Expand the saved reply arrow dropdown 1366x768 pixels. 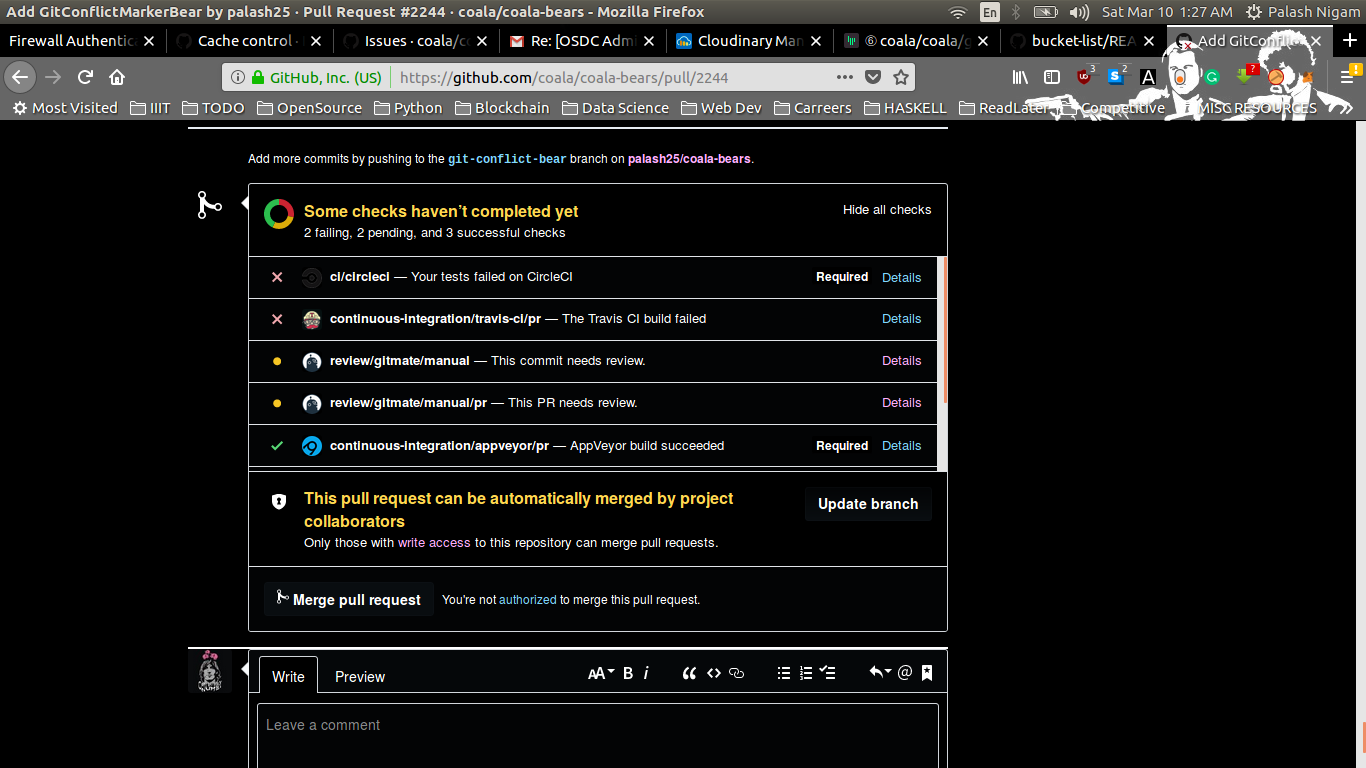(x=879, y=673)
